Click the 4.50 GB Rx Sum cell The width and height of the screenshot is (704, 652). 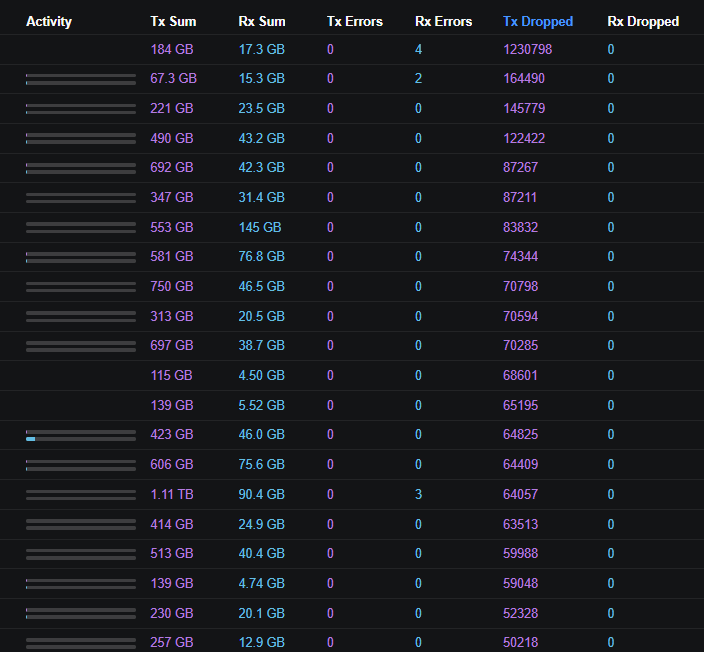point(261,375)
